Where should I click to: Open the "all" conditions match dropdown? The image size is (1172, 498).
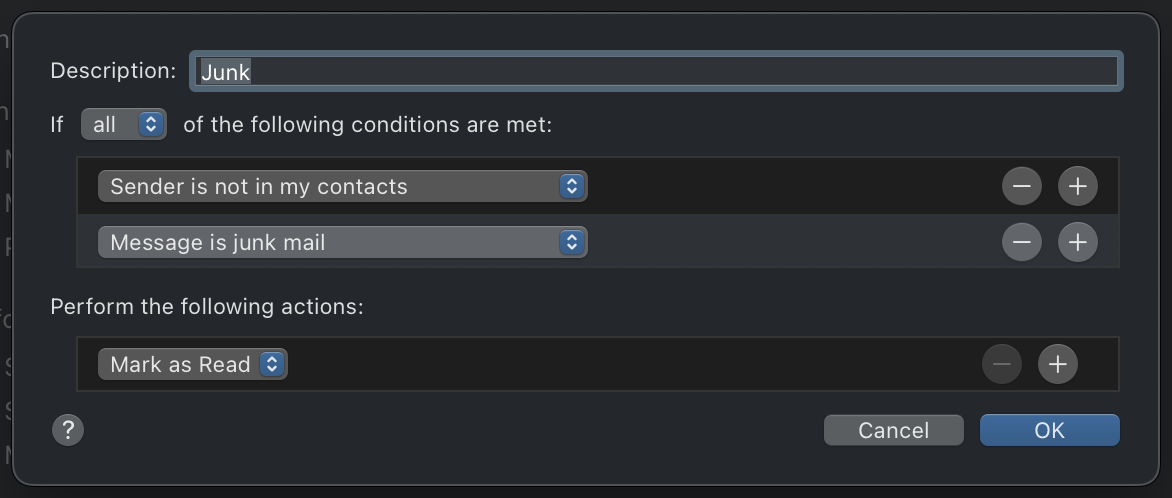124,125
